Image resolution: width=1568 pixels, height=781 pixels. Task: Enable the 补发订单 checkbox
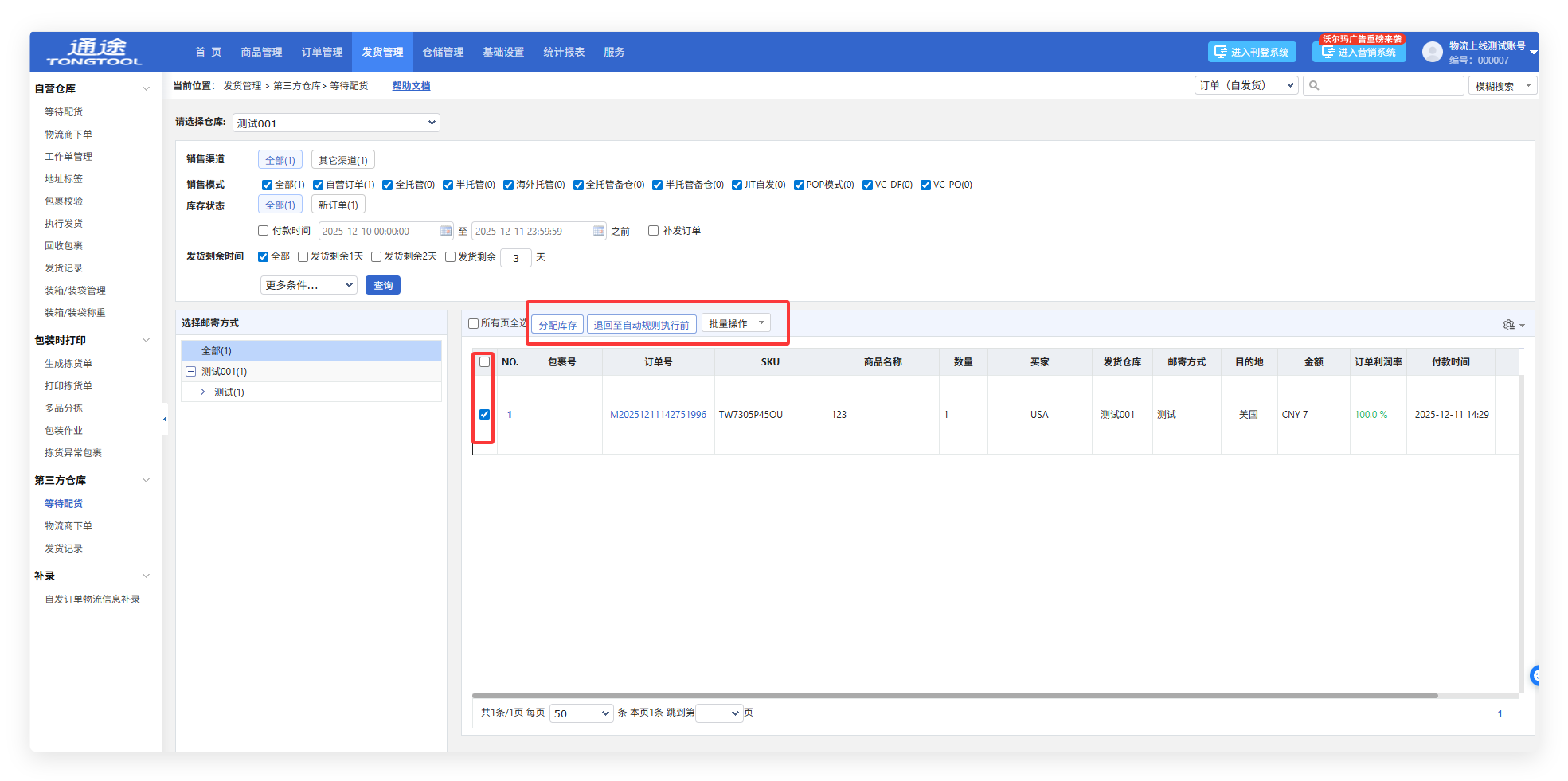pos(653,231)
